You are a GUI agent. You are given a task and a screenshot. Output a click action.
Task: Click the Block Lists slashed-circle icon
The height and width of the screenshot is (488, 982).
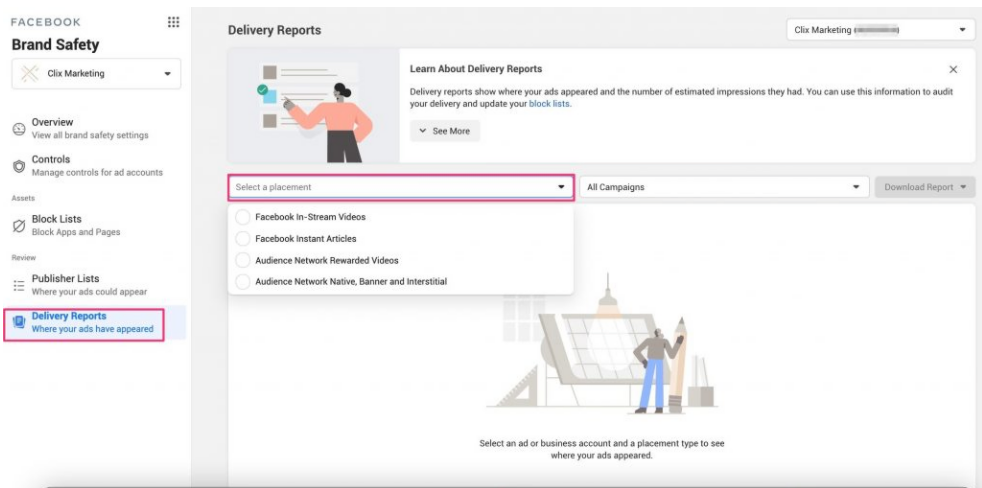[x=19, y=226]
